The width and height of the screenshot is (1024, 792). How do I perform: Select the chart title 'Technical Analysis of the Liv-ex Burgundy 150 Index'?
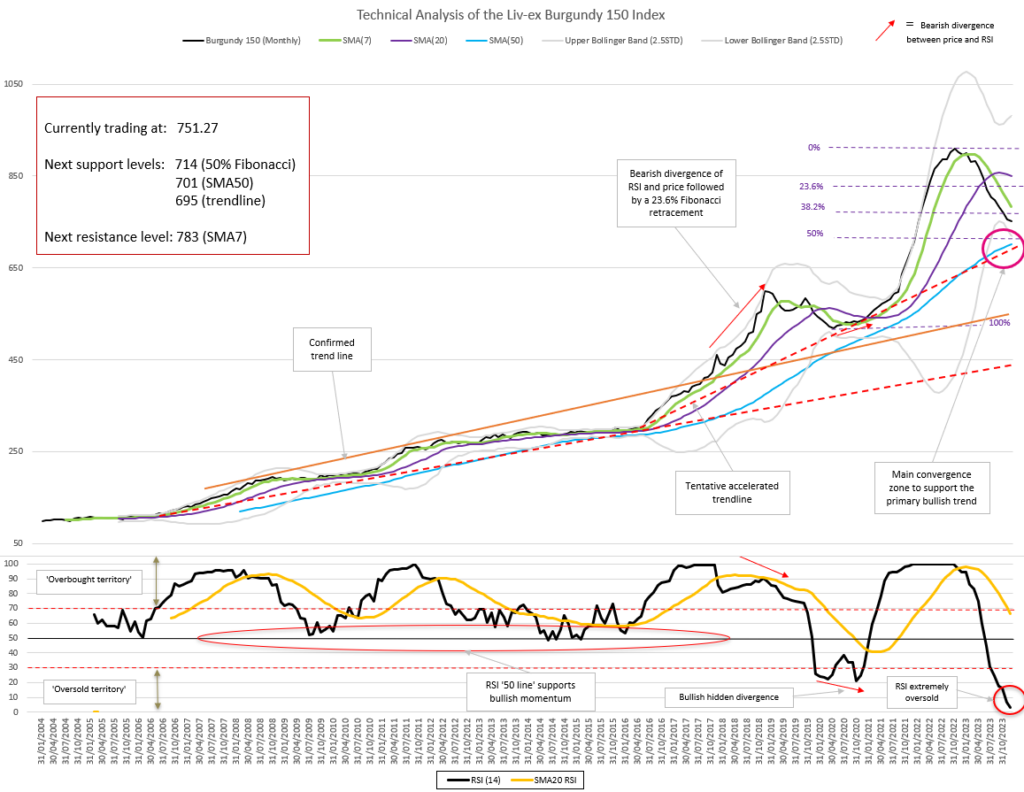[511, 14]
